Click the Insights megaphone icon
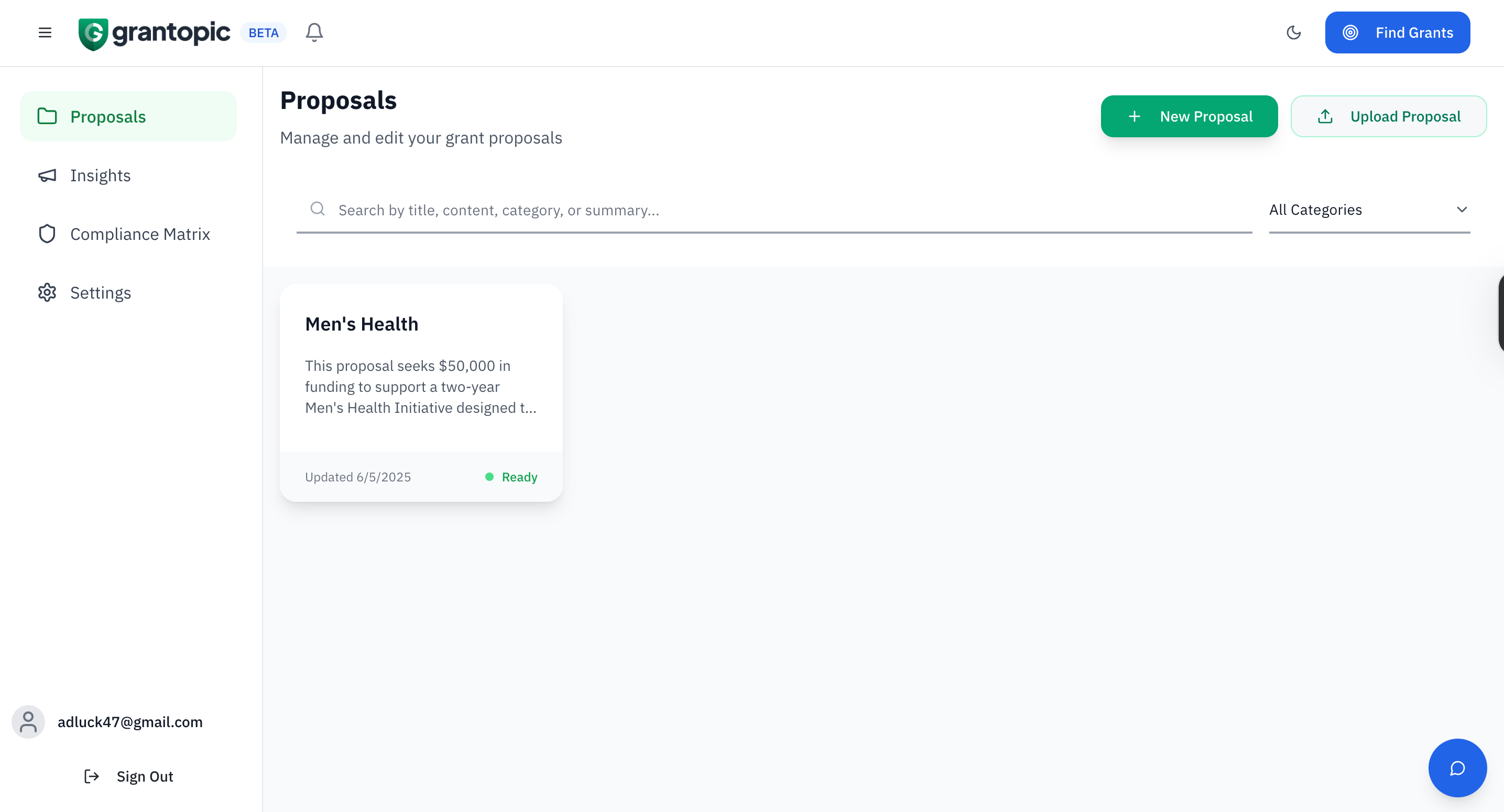The width and height of the screenshot is (1504, 812). click(47, 175)
